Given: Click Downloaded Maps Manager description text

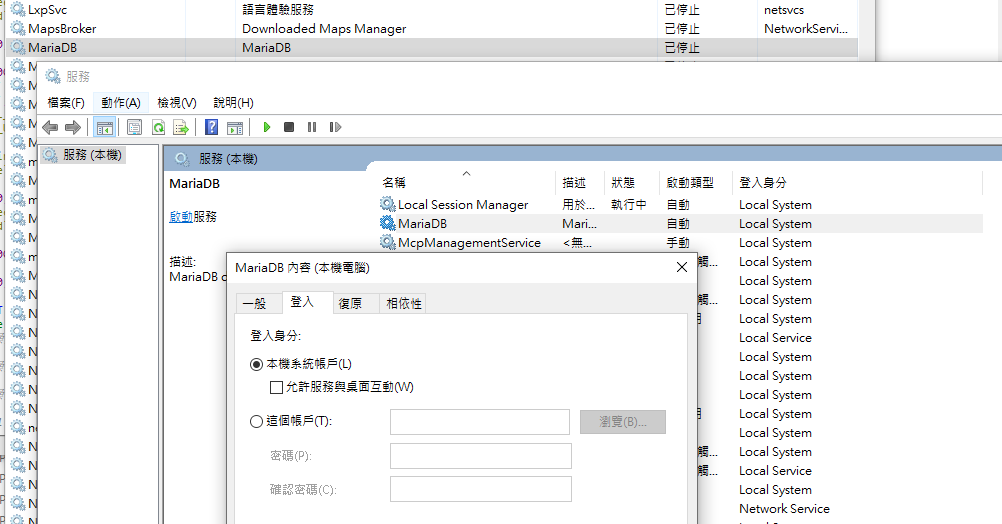Looking at the screenshot, I should [x=324, y=29].
